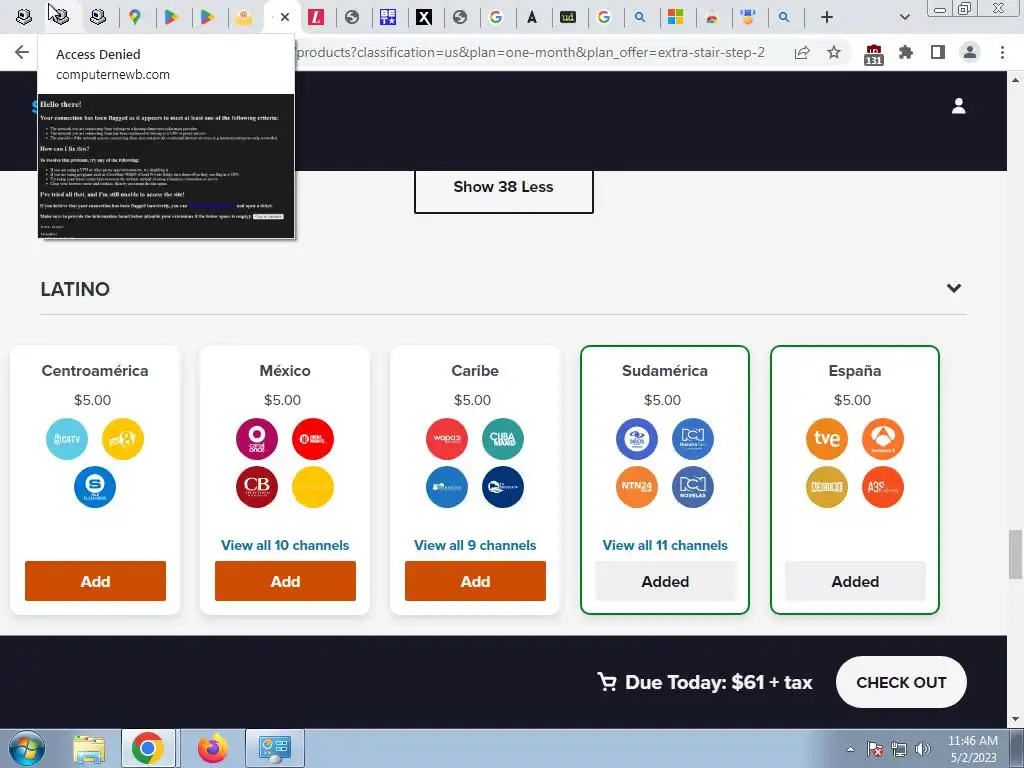Image resolution: width=1024 pixels, height=768 pixels.
Task: Add the México package
Action: [x=285, y=581]
